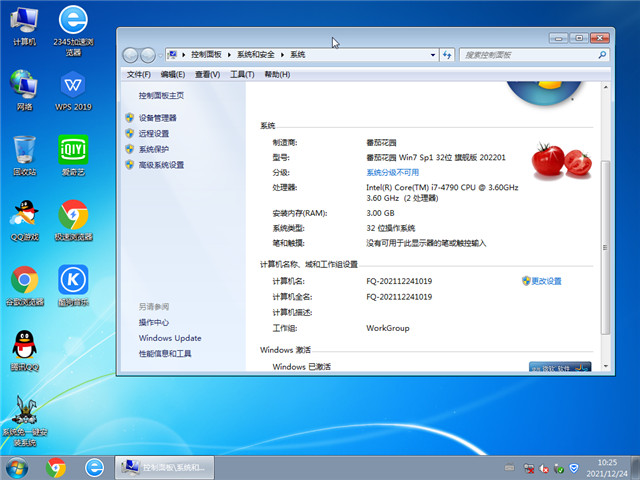Open the pinned Chrome-style browser in taskbar

click(x=56, y=468)
